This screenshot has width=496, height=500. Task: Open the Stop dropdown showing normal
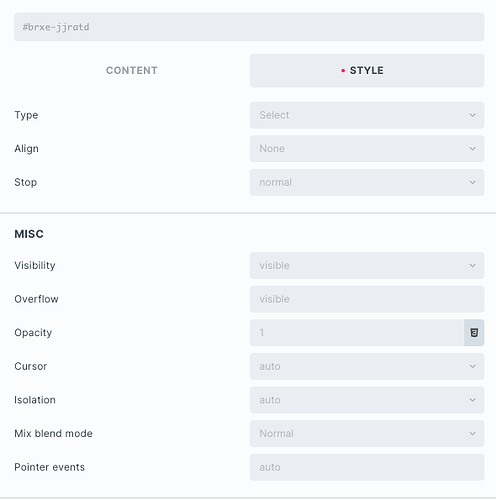[x=367, y=182]
